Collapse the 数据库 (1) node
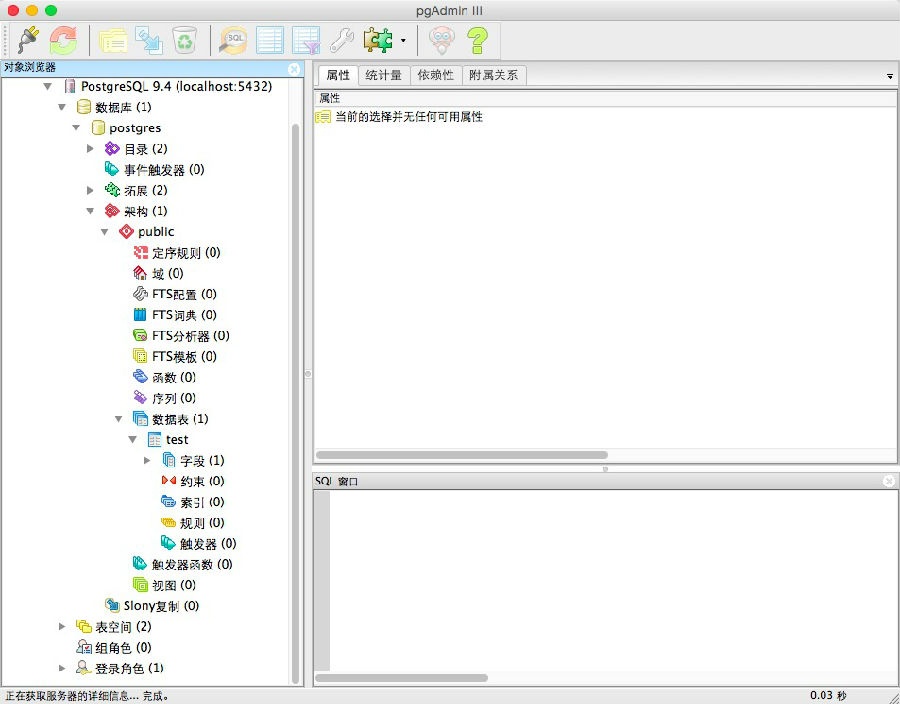 62,107
